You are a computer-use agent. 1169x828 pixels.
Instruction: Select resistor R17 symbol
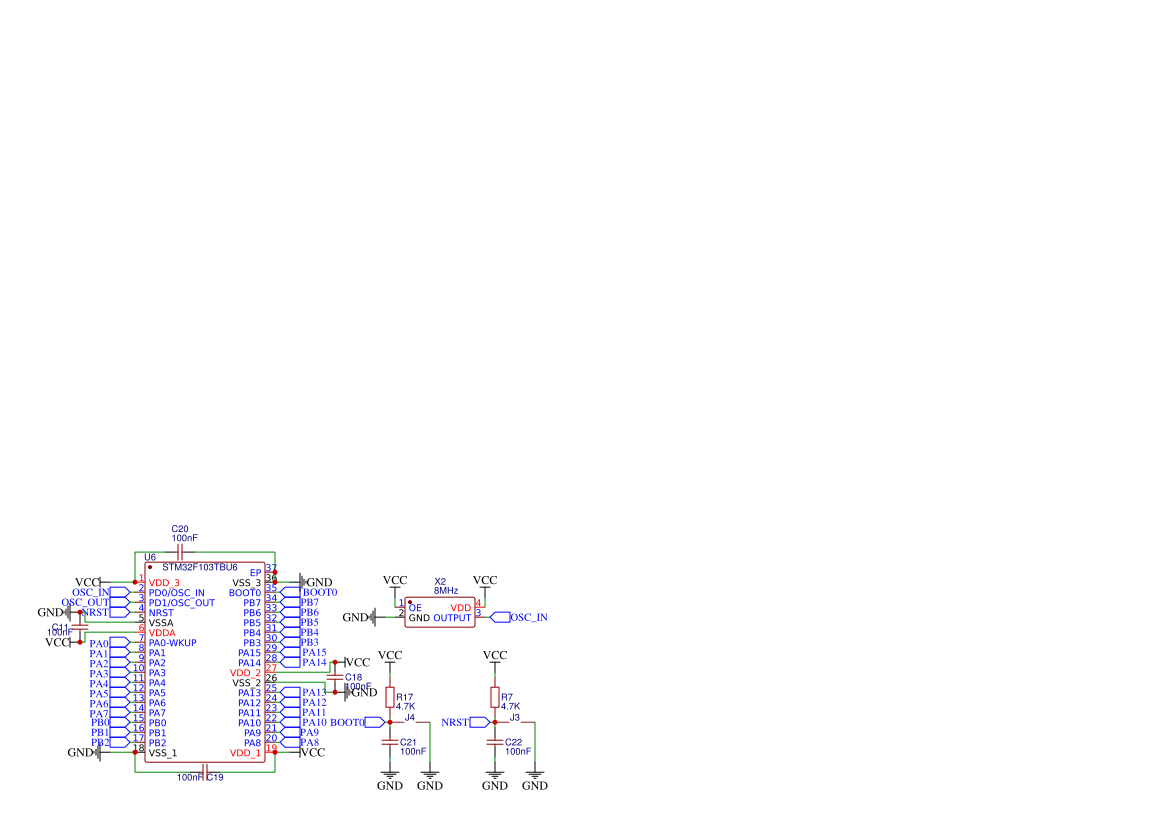390,698
